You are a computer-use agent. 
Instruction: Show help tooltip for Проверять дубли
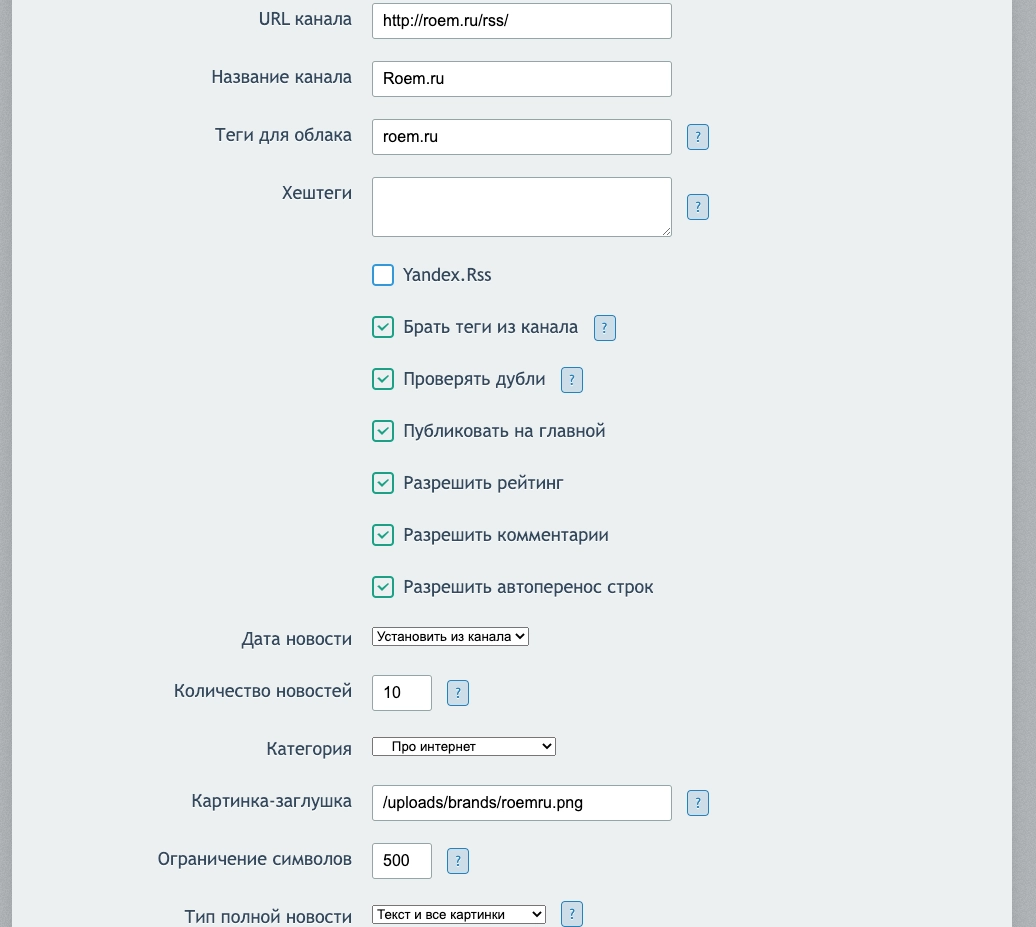click(572, 380)
